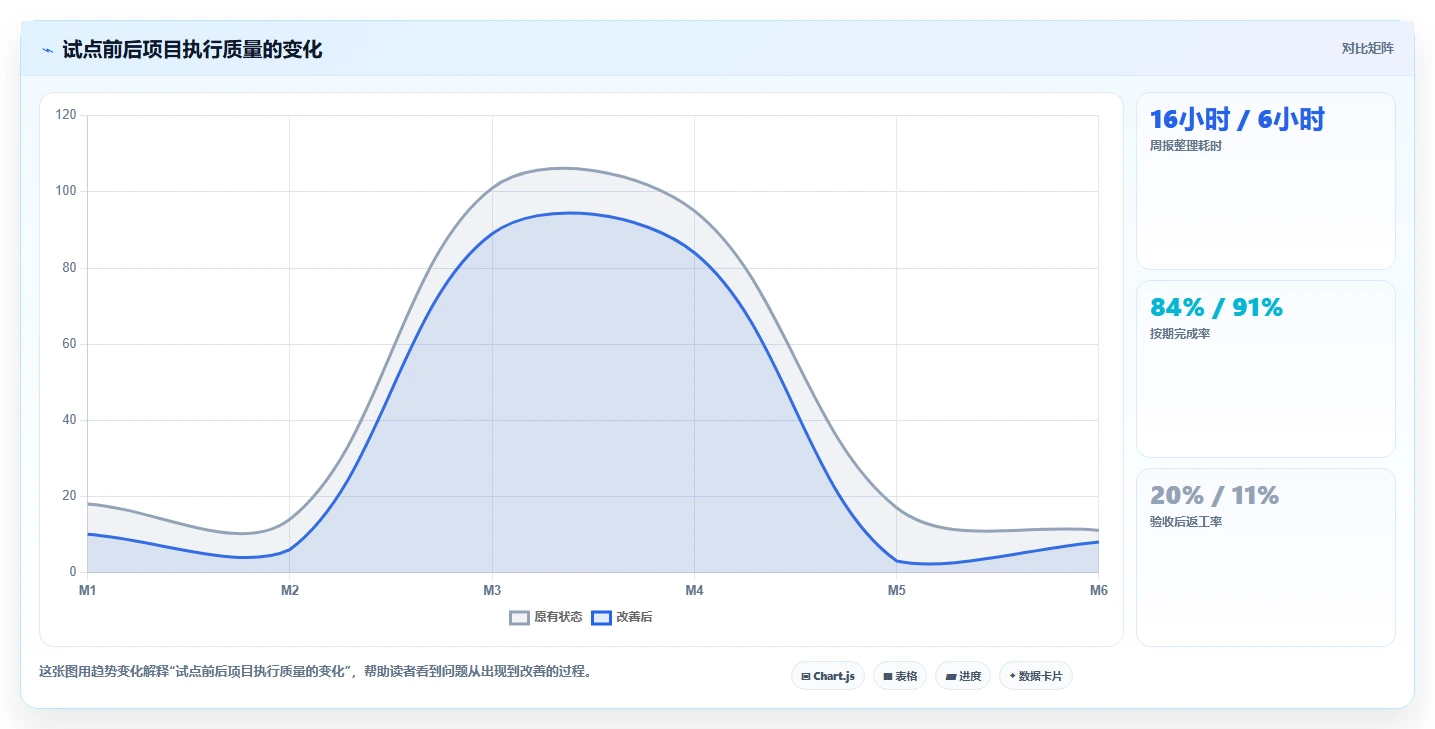Click the chart description sentence below the chart

(317, 671)
